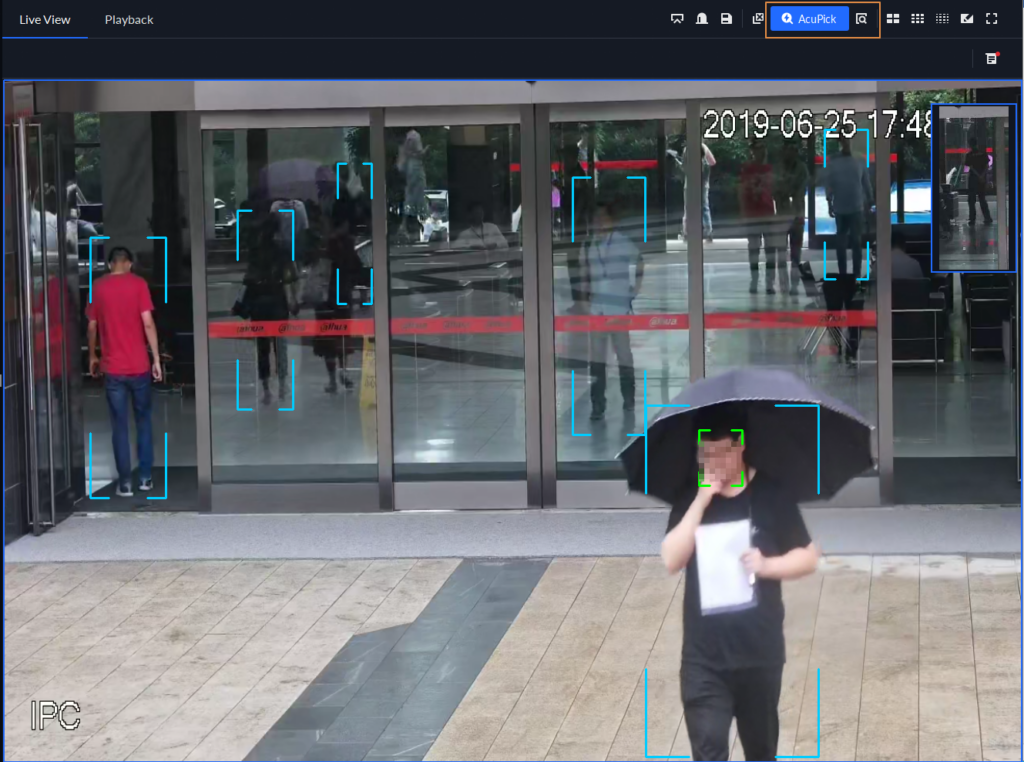Click the AcuPick search button
The height and width of the screenshot is (762, 1024).
[809, 19]
